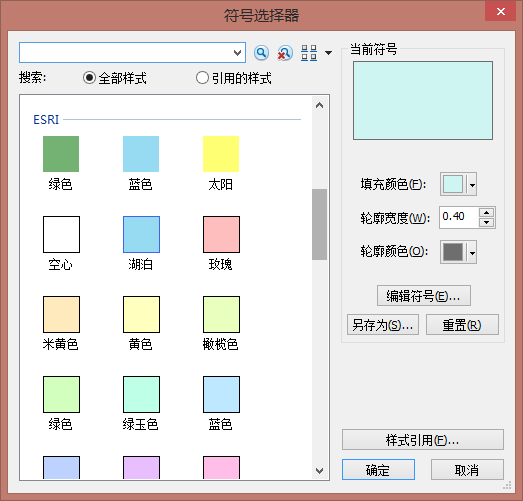
Task: Click the current symbol preview box
Action: pos(423,100)
